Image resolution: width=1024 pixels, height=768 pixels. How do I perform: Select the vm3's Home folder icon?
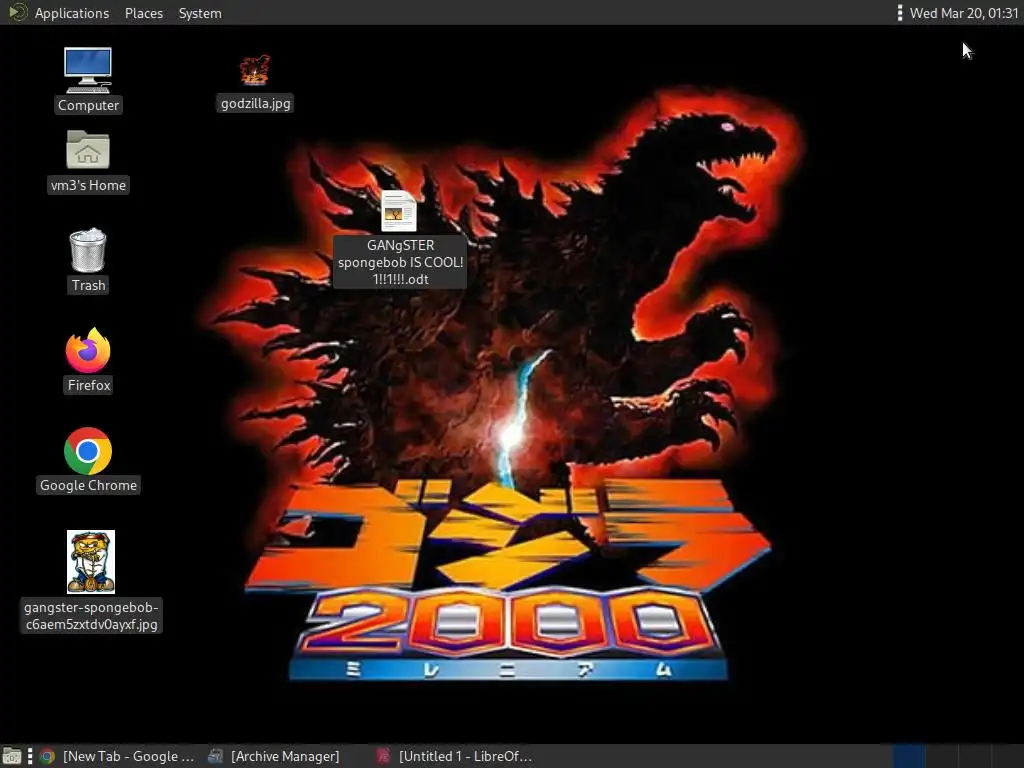coord(88,150)
